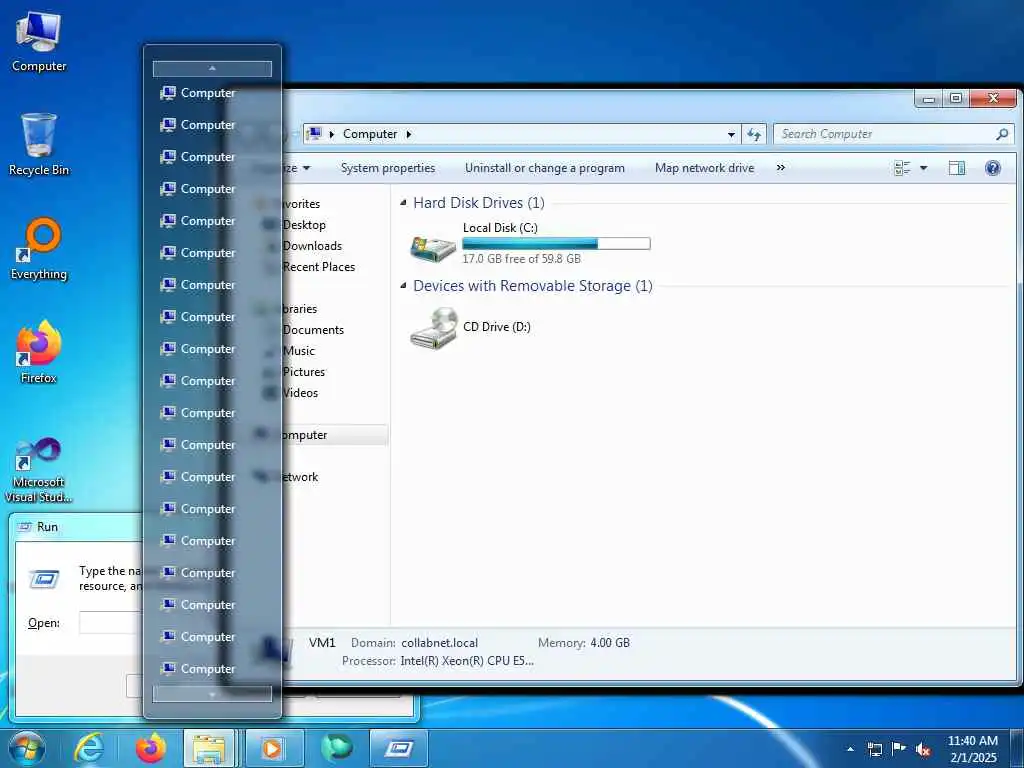This screenshot has height=768, width=1024.
Task: Open the Recycle Bin desktop icon
Action: point(39,144)
